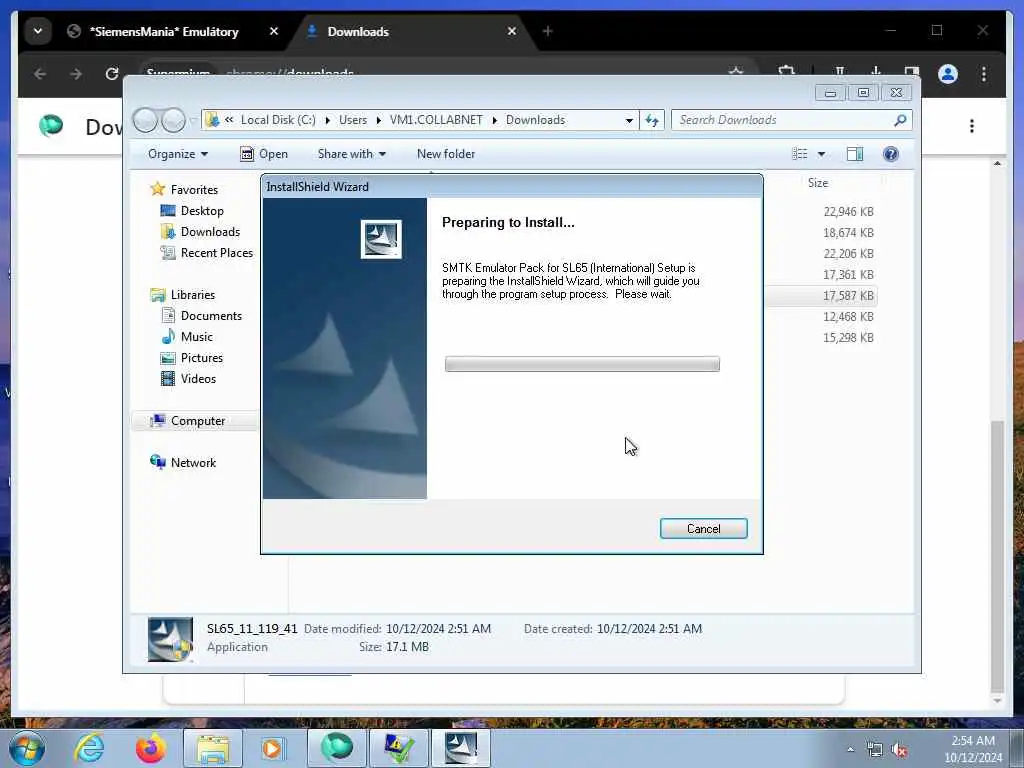1024x768 pixels.
Task: Open the browser profile avatar
Action: [x=948, y=74]
